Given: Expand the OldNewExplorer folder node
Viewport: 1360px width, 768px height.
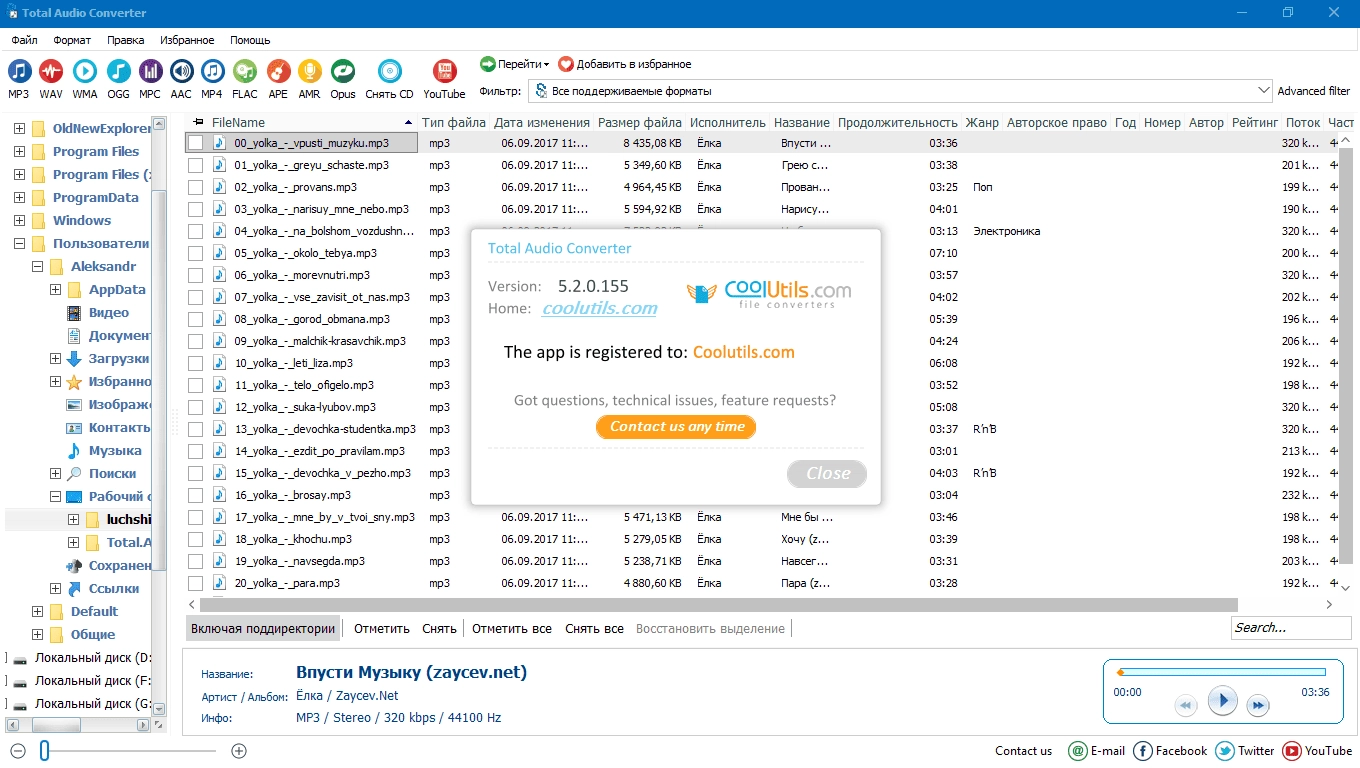Looking at the screenshot, I should pos(19,128).
